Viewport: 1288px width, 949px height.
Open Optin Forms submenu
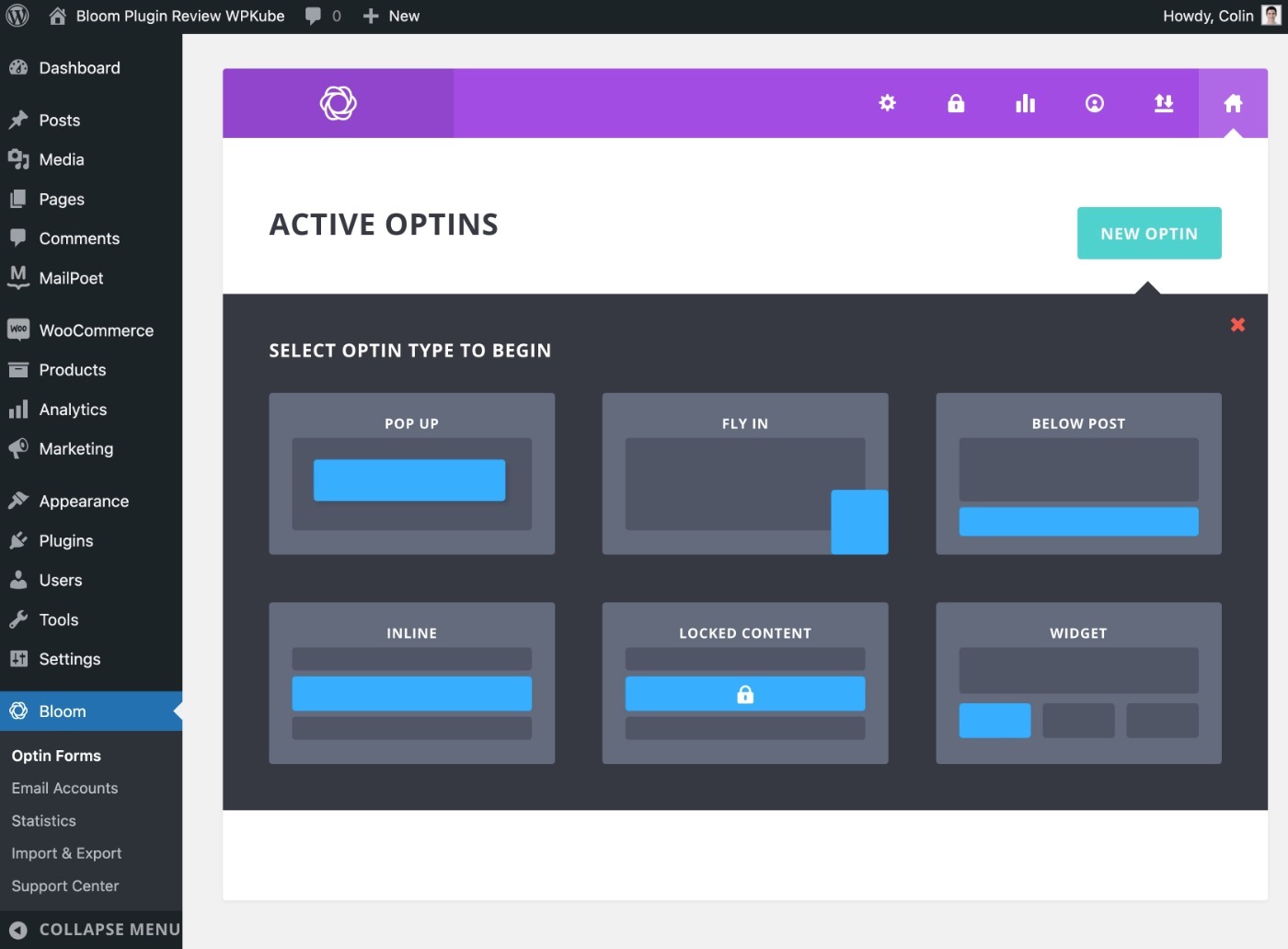click(56, 756)
